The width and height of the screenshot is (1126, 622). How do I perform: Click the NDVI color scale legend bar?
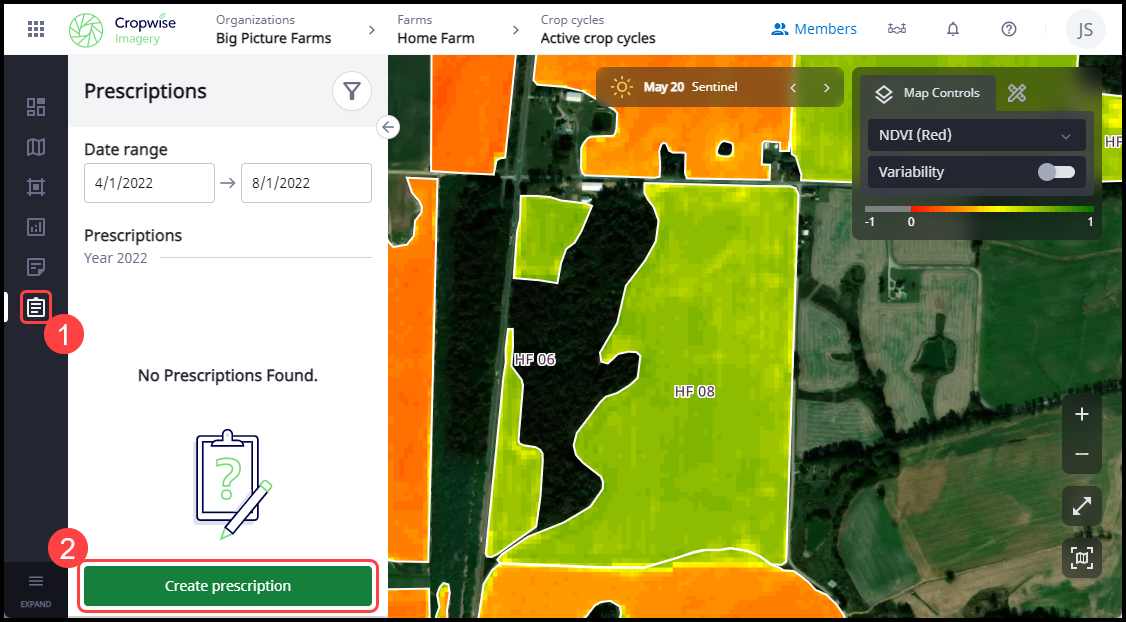coord(980,209)
